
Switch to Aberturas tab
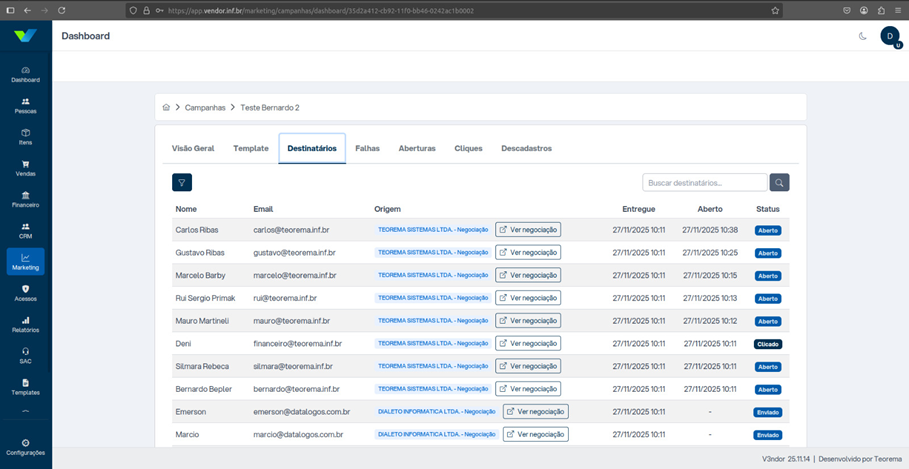[x=417, y=148]
